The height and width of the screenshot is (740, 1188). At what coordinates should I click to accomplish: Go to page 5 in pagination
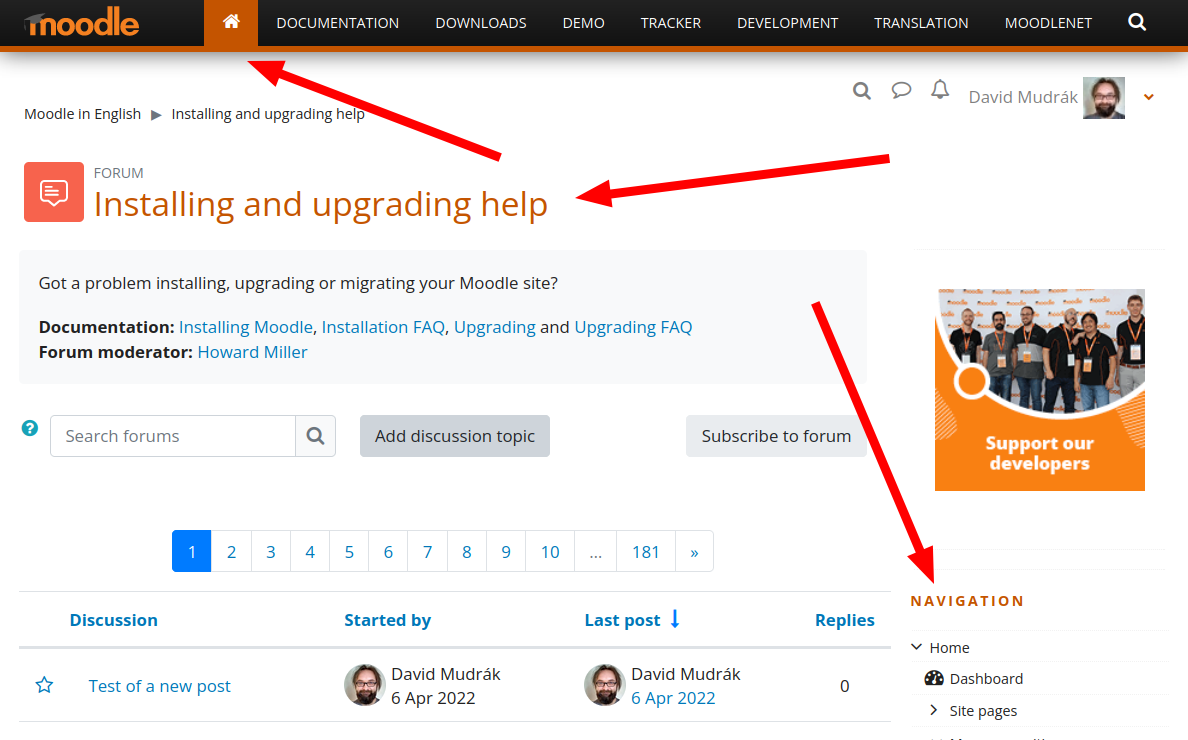[349, 551]
